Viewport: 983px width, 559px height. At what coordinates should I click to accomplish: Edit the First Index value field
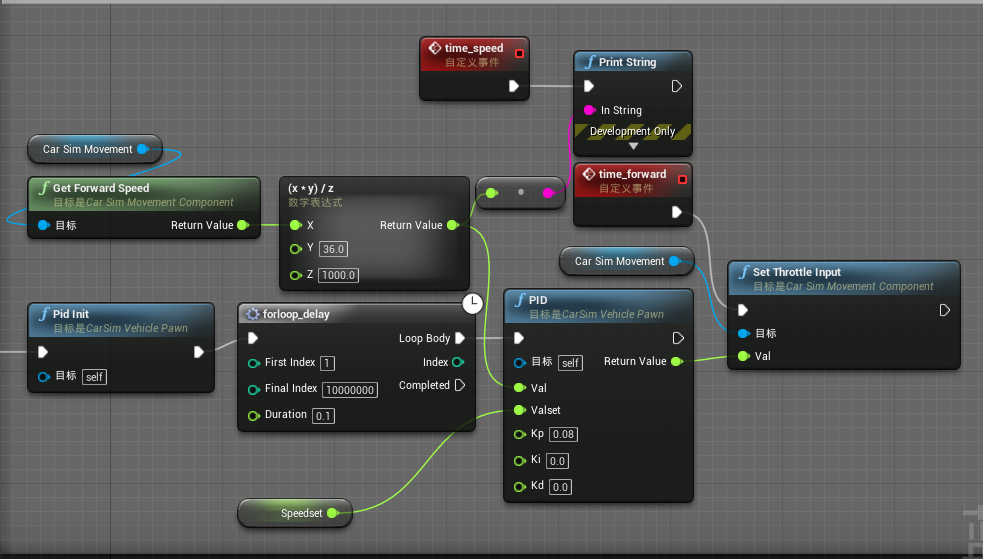[327, 363]
